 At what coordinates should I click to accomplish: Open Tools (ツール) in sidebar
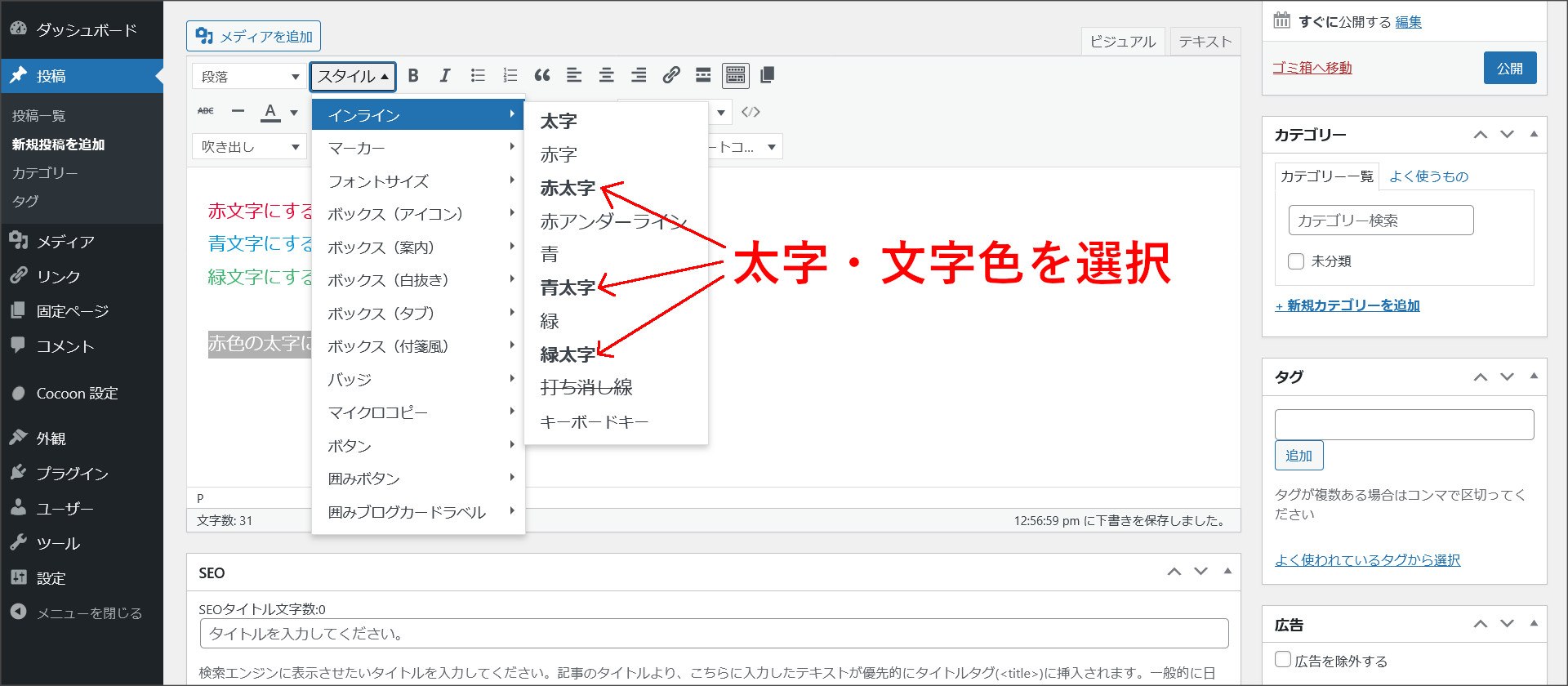click(82, 544)
